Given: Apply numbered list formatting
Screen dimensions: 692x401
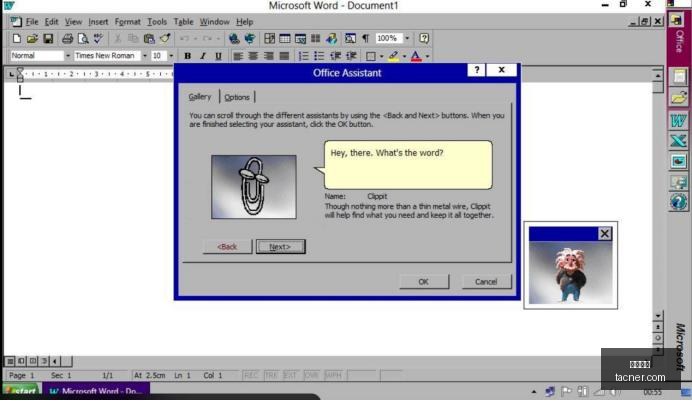Looking at the screenshot, I should pyautogui.click(x=303, y=56).
